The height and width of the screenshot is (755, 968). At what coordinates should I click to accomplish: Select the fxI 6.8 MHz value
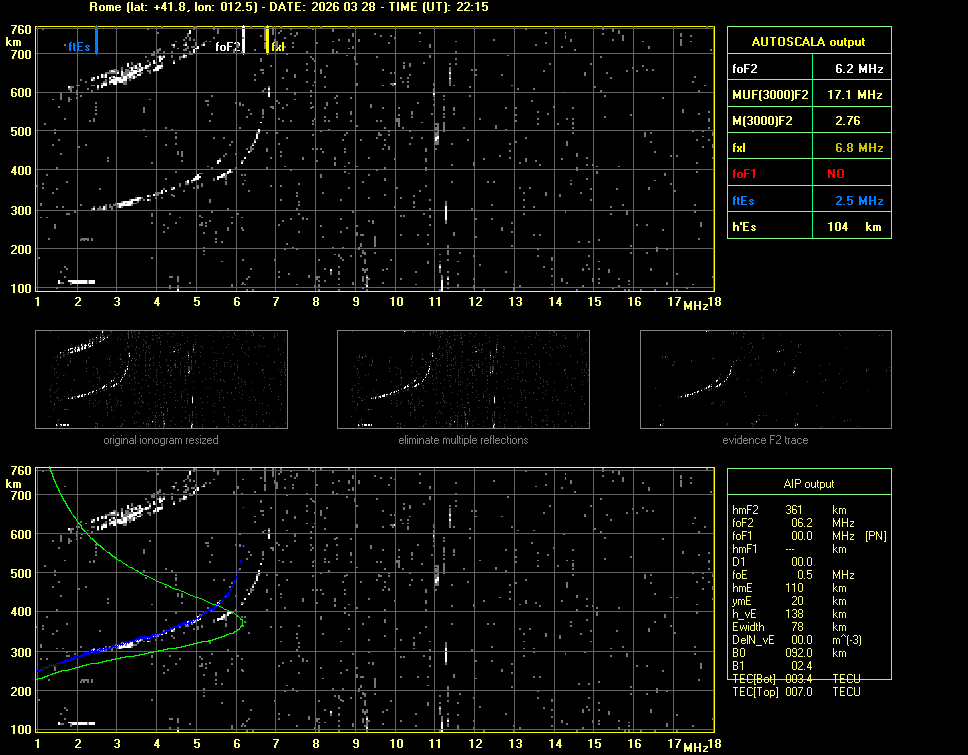[x=858, y=147]
